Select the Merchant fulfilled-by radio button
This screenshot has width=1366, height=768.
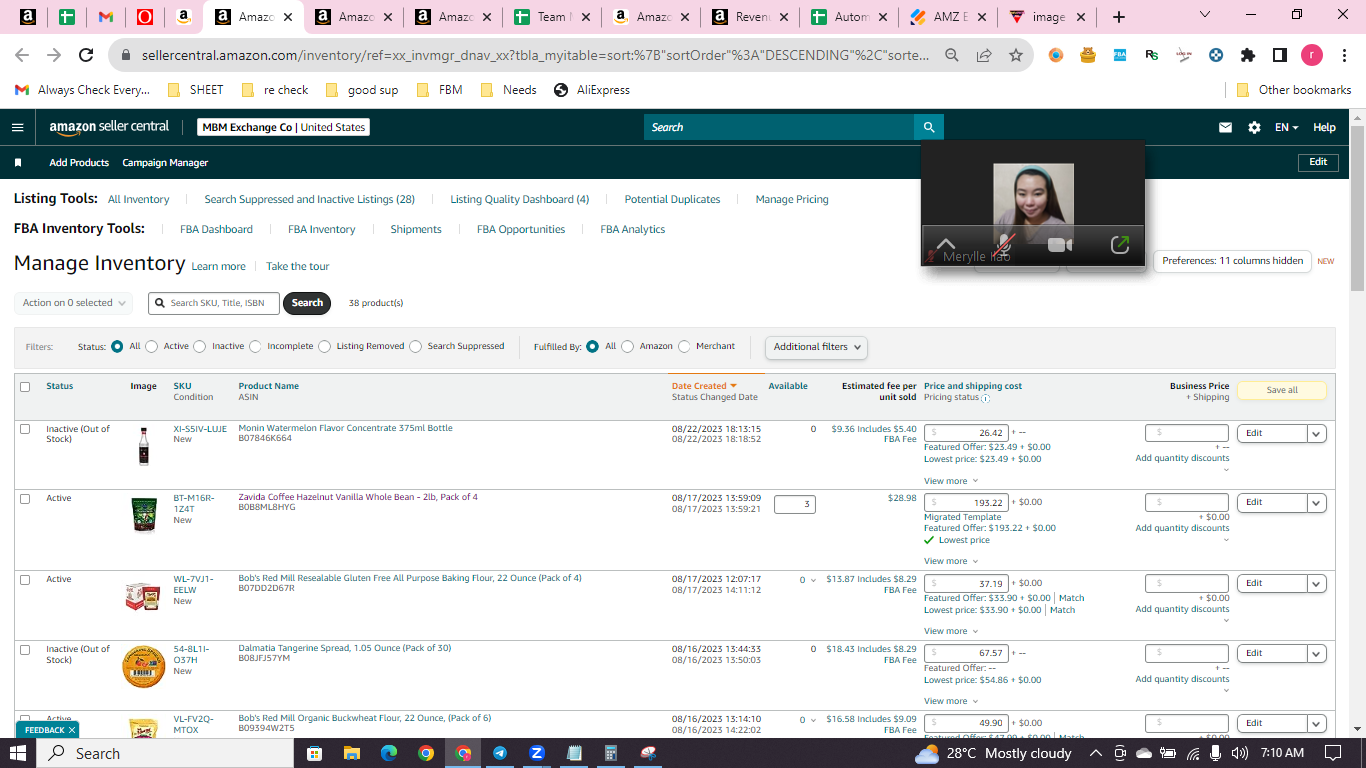684,347
